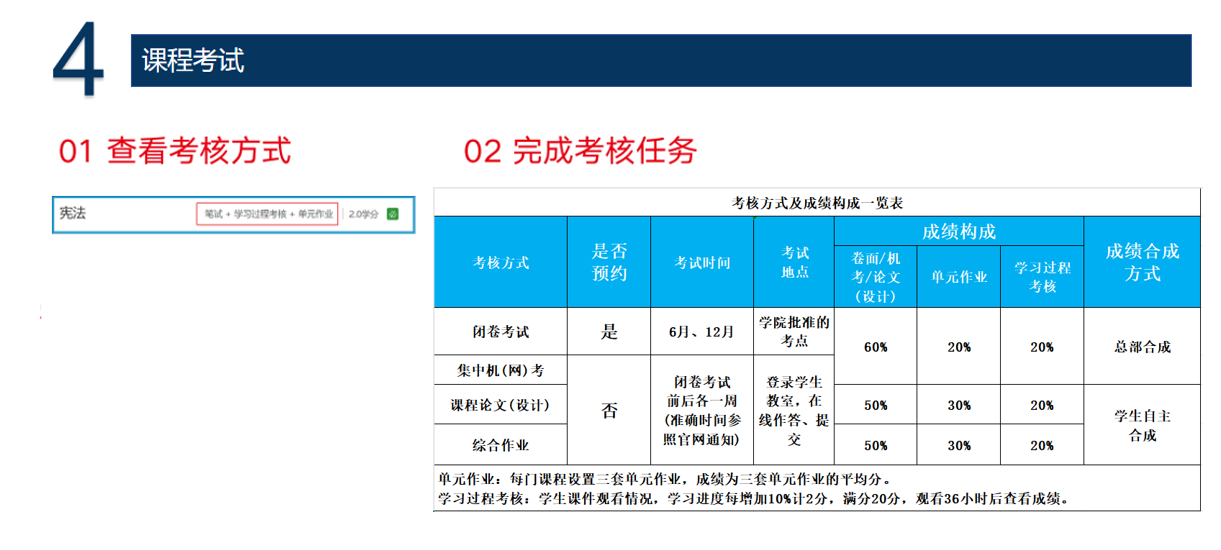Screen dimensions: 1221x550
Task: Select the 课程论文(设计) row label
Action: click(500, 406)
